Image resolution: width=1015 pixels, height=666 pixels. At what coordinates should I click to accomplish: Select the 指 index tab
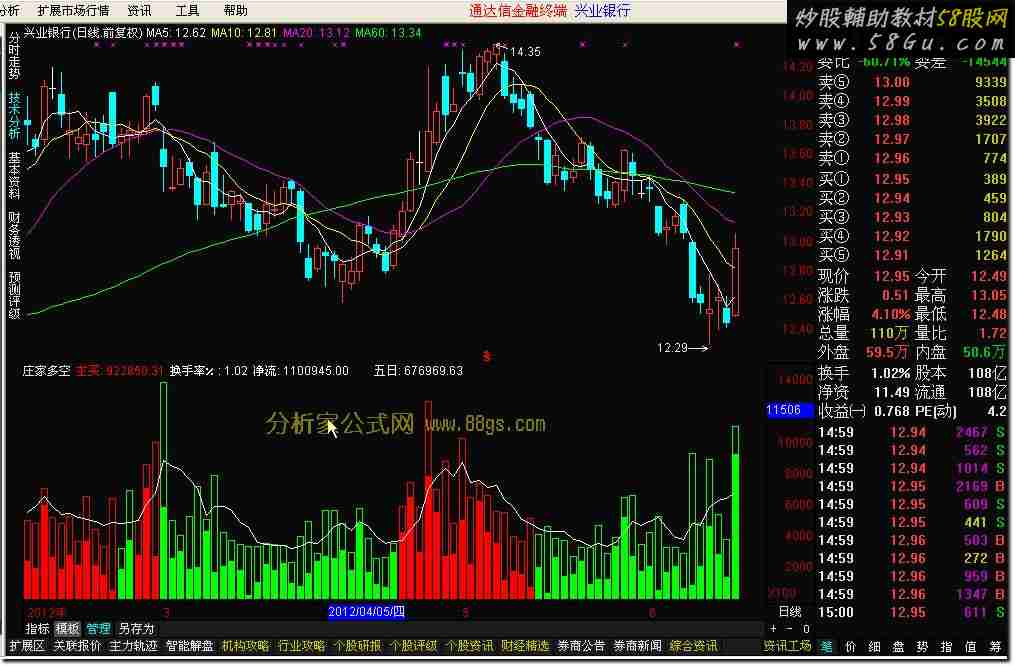coord(946,646)
